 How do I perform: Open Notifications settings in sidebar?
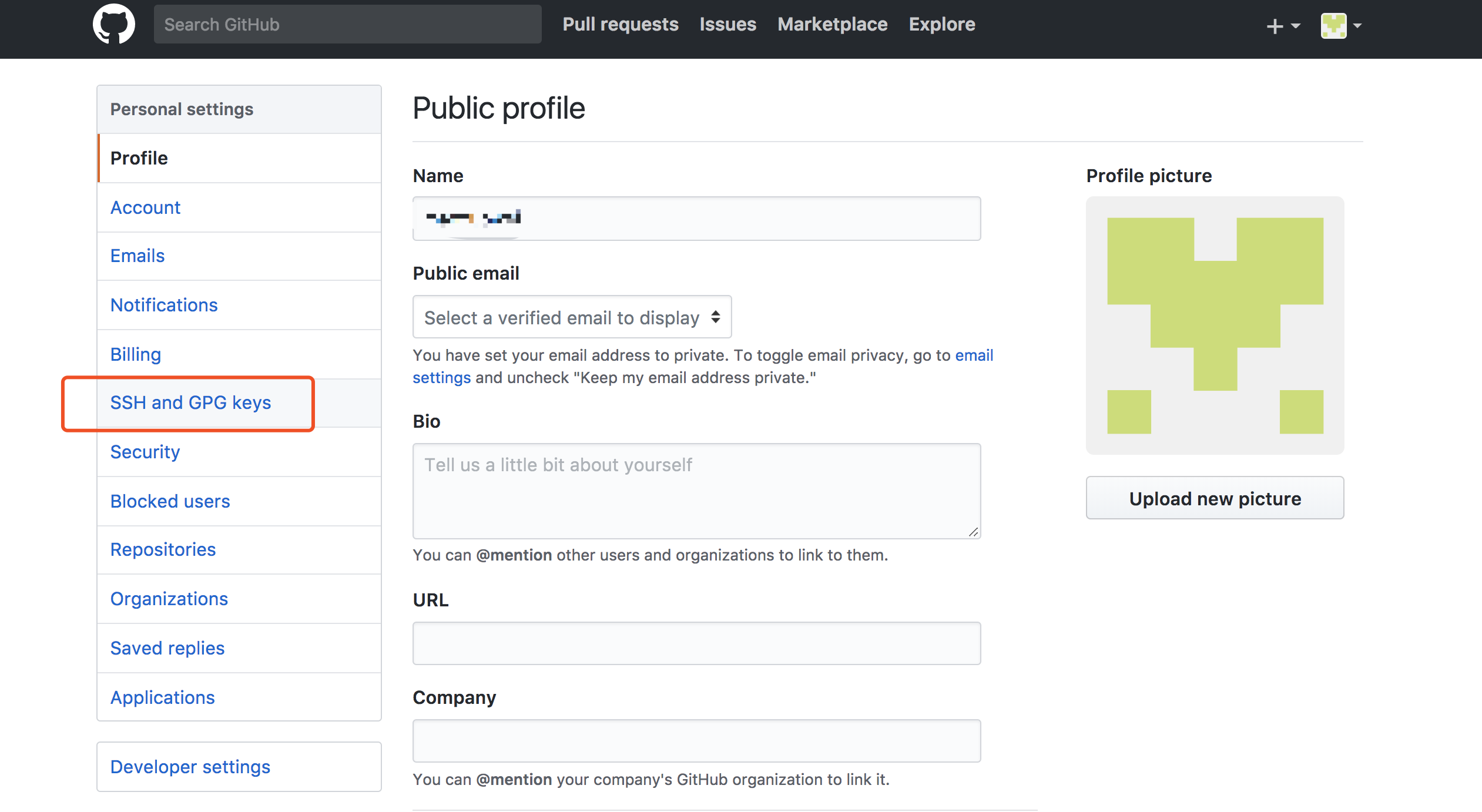[164, 305]
